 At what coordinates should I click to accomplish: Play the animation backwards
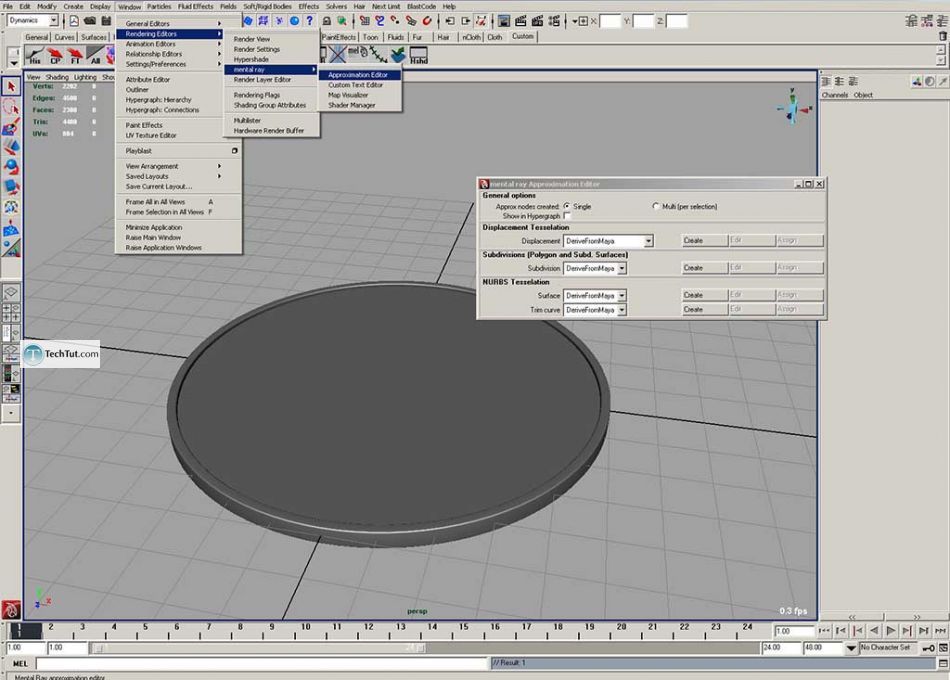coord(874,630)
